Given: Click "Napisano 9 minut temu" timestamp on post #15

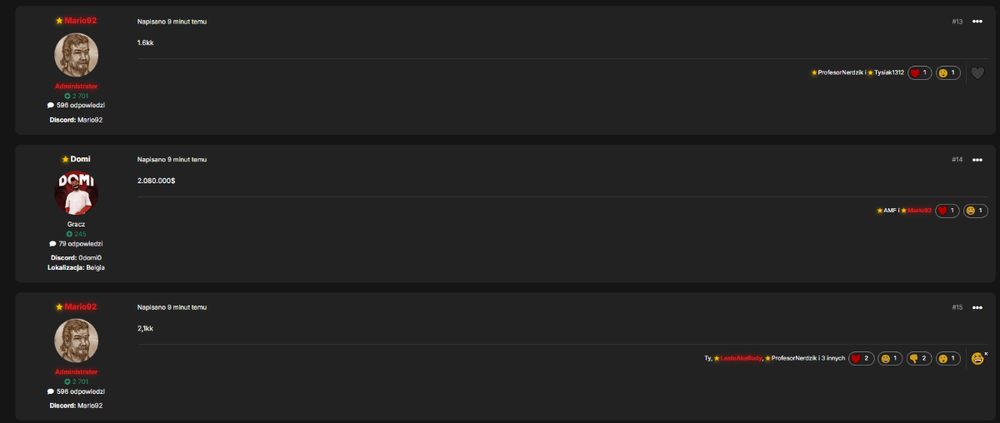Looking at the screenshot, I should click(x=172, y=308).
